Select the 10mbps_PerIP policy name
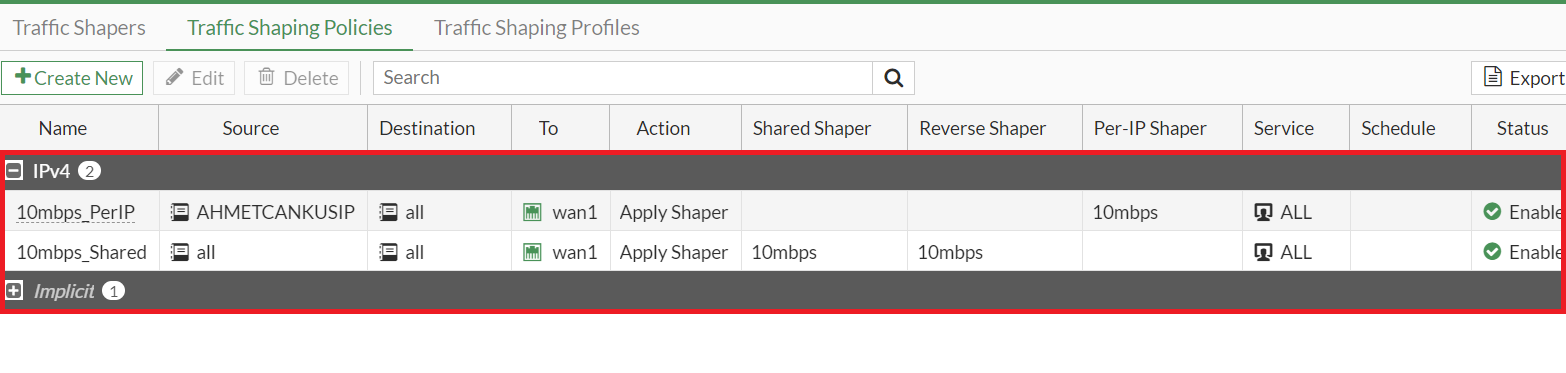Viewport: 1566px width, 373px height. 76,212
